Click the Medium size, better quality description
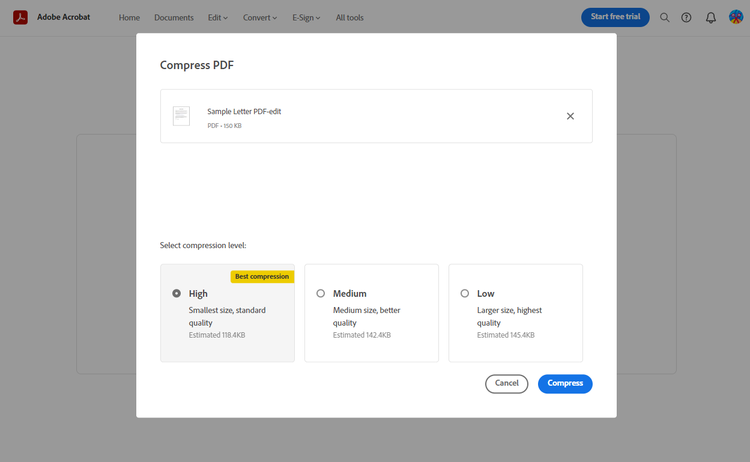 pyautogui.click(x=366, y=317)
